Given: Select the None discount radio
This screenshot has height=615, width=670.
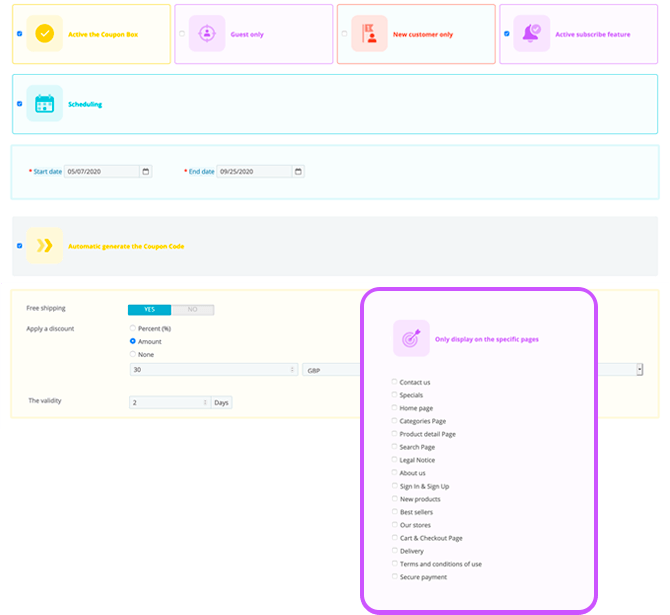Looking at the screenshot, I should point(132,354).
